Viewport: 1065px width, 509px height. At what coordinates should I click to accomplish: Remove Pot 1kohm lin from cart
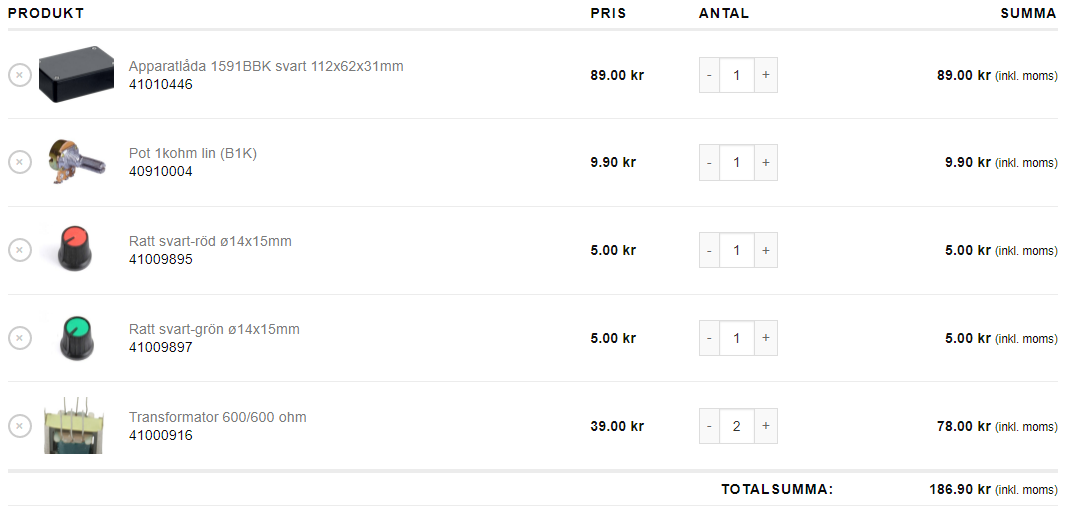coord(20,162)
